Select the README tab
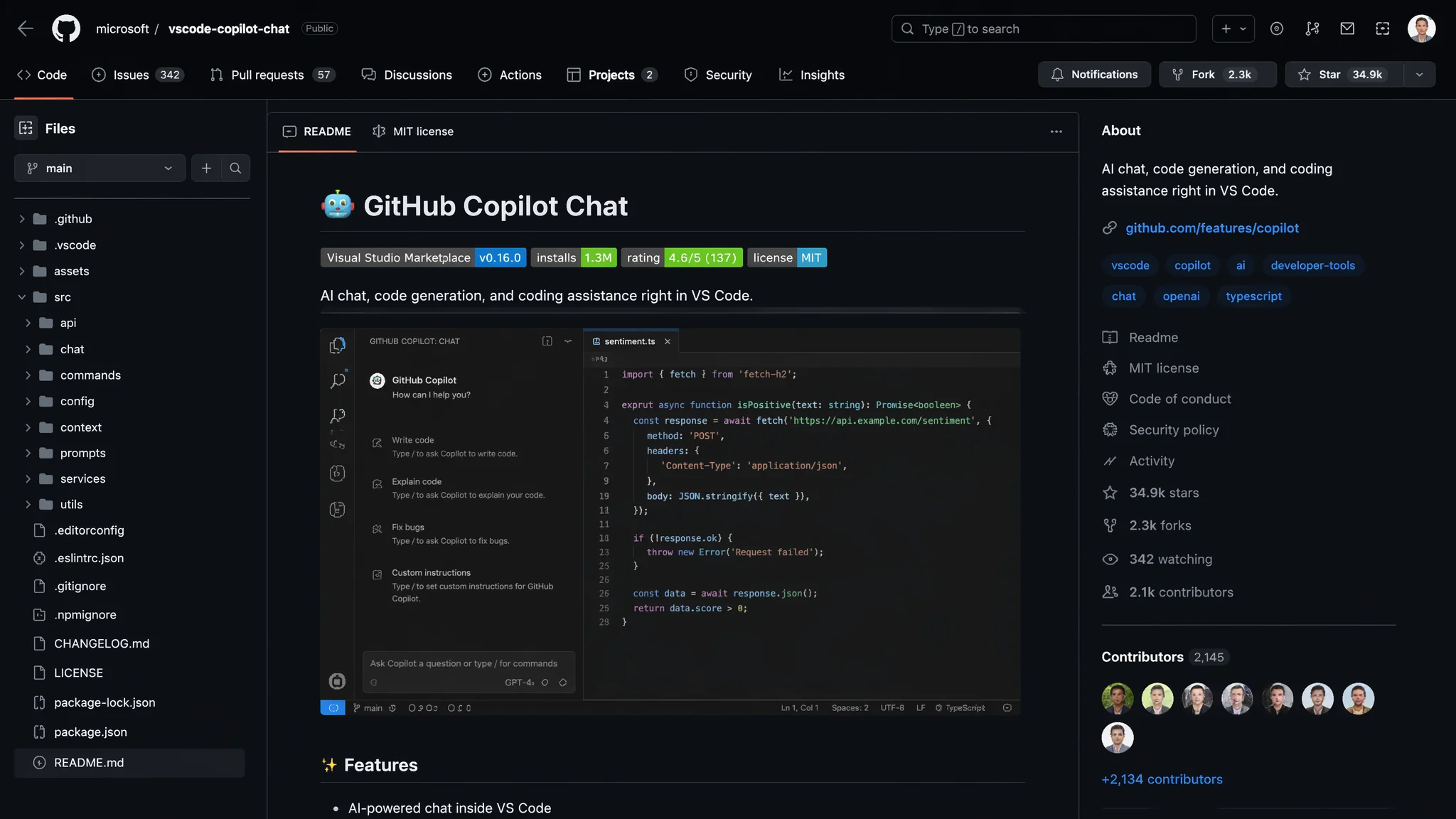The image size is (1456, 819). 317,132
